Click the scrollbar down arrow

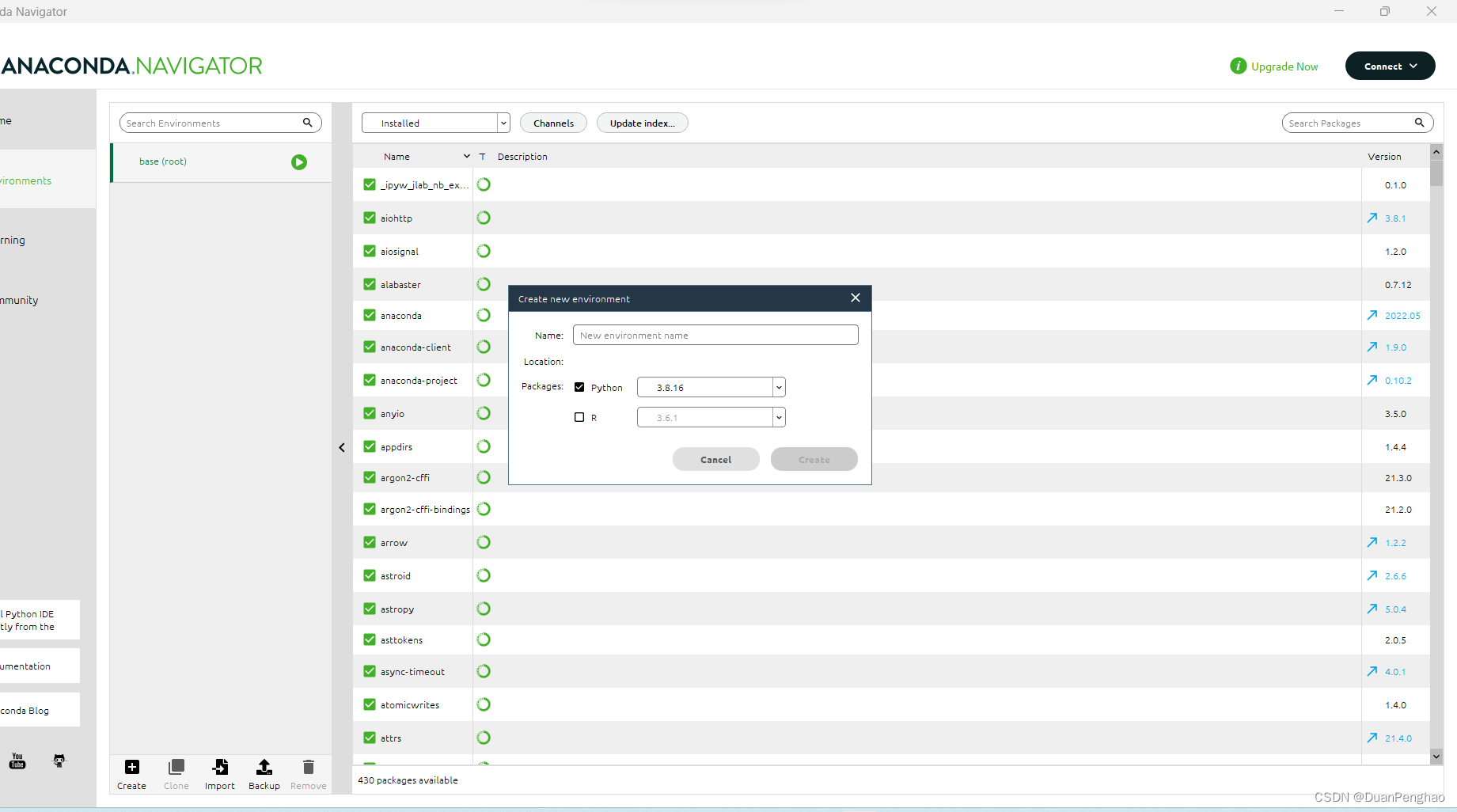(x=1436, y=757)
